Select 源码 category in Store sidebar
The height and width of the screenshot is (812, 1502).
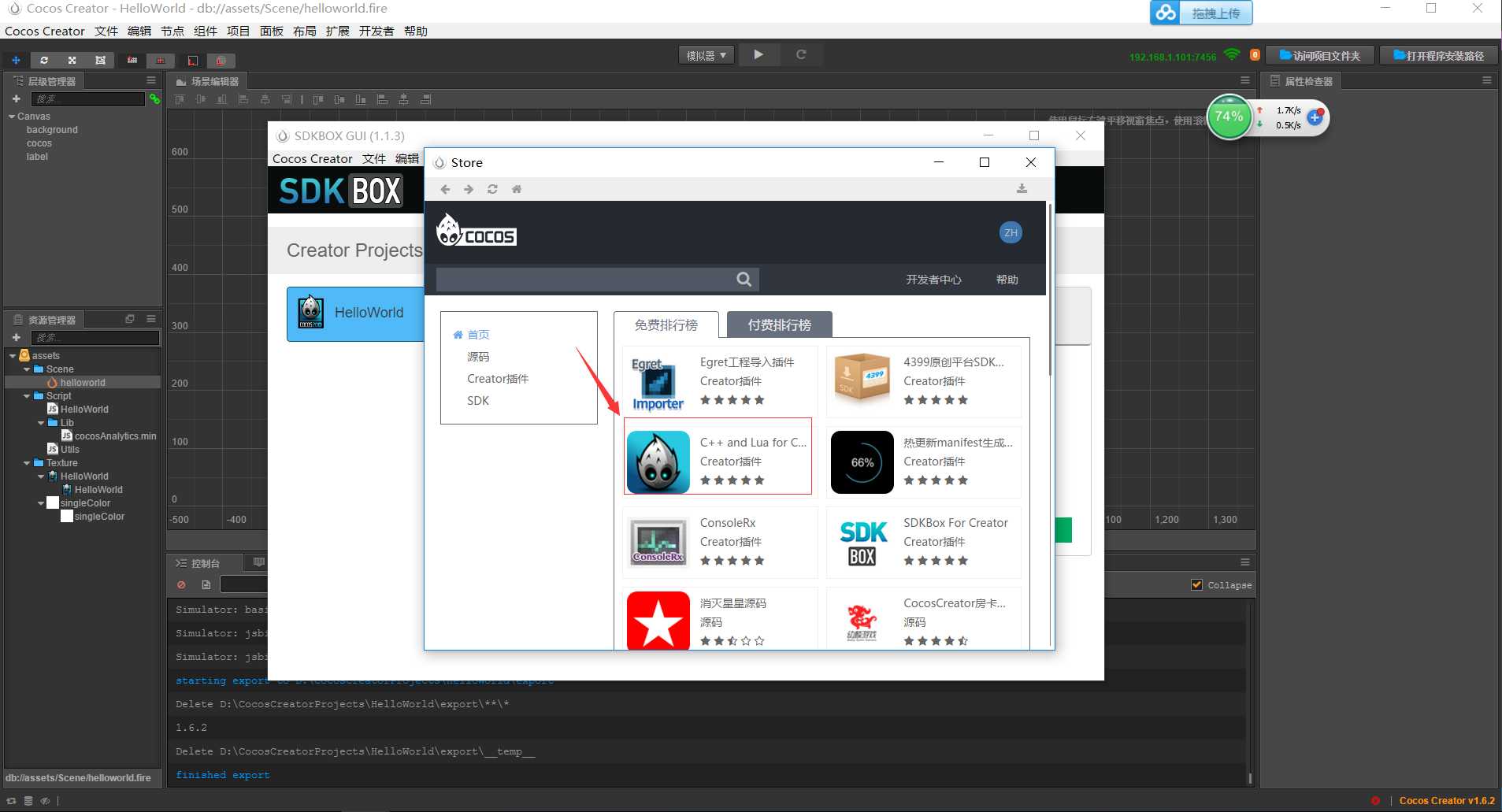coord(478,357)
